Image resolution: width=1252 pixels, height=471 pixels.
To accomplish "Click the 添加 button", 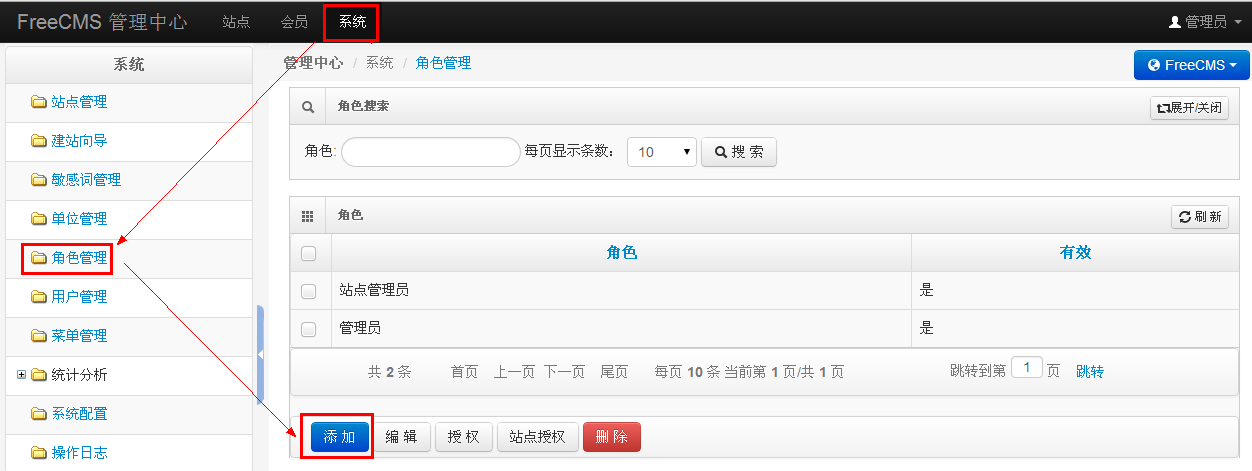I will point(340,437).
